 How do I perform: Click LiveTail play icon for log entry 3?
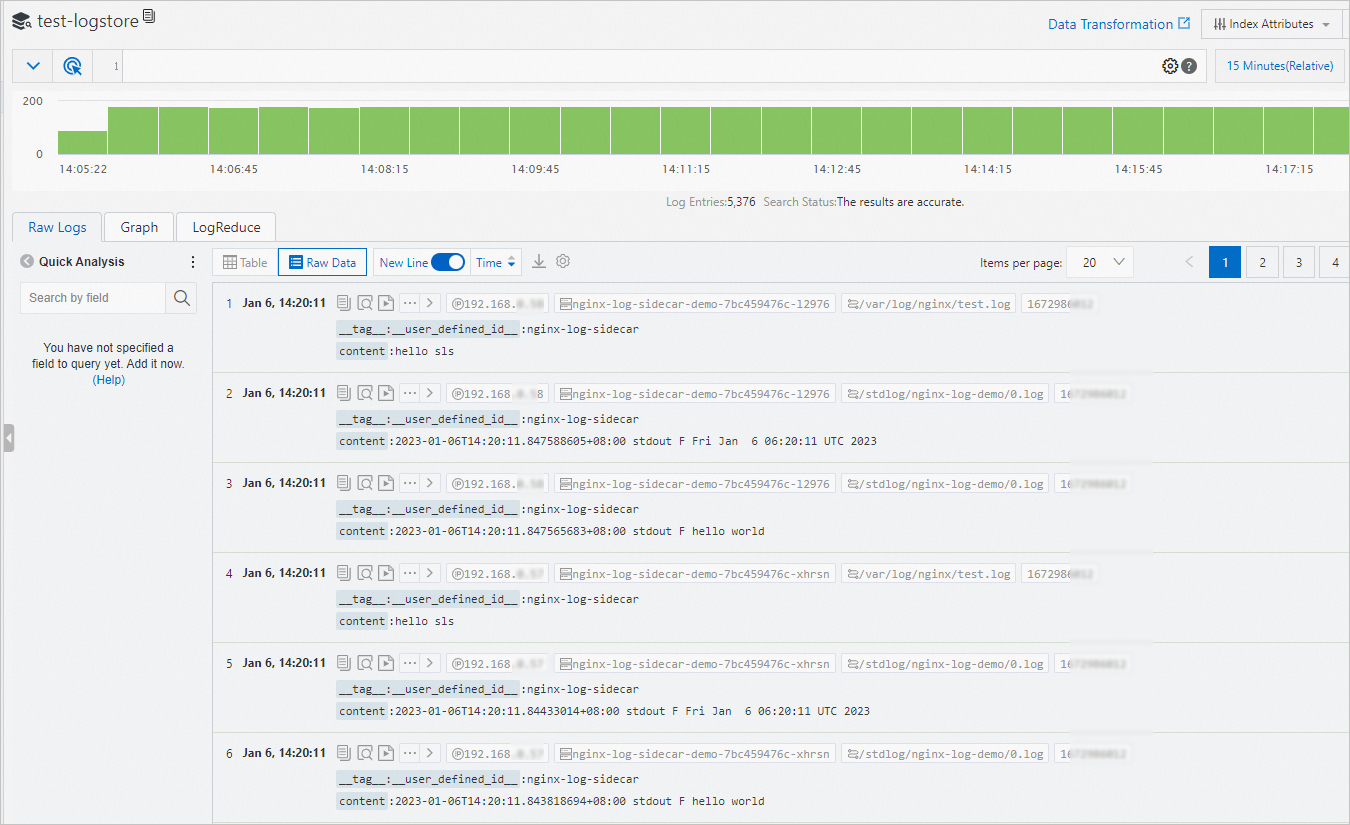pyautogui.click(x=386, y=483)
